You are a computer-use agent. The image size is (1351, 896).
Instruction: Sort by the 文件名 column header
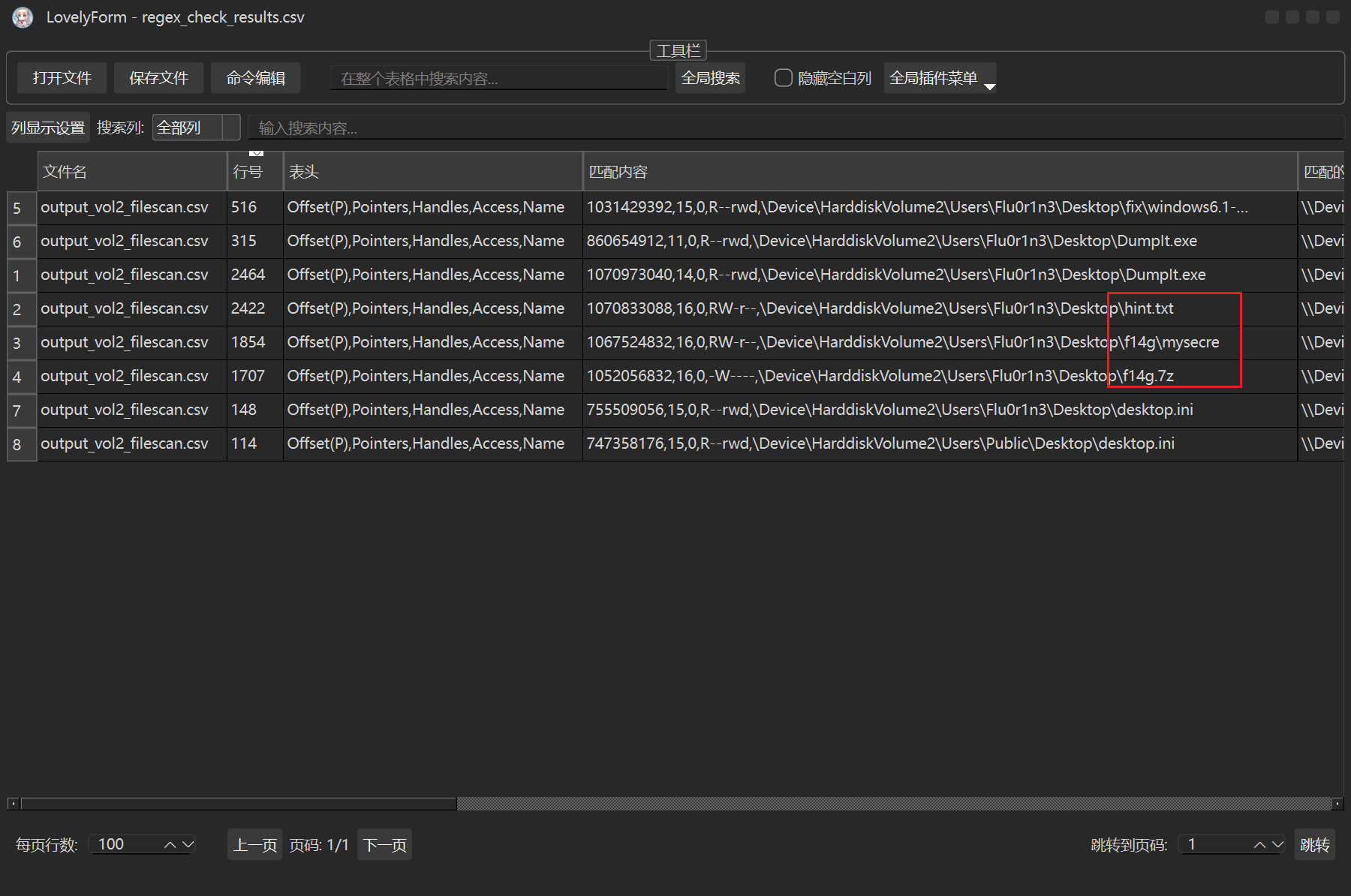pyautogui.click(x=132, y=172)
